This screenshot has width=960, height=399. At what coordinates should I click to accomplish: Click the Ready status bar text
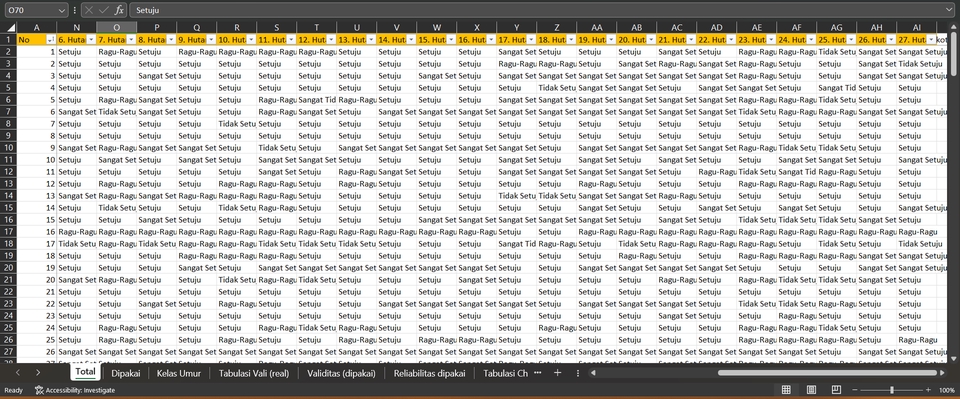tap(13, 390)
